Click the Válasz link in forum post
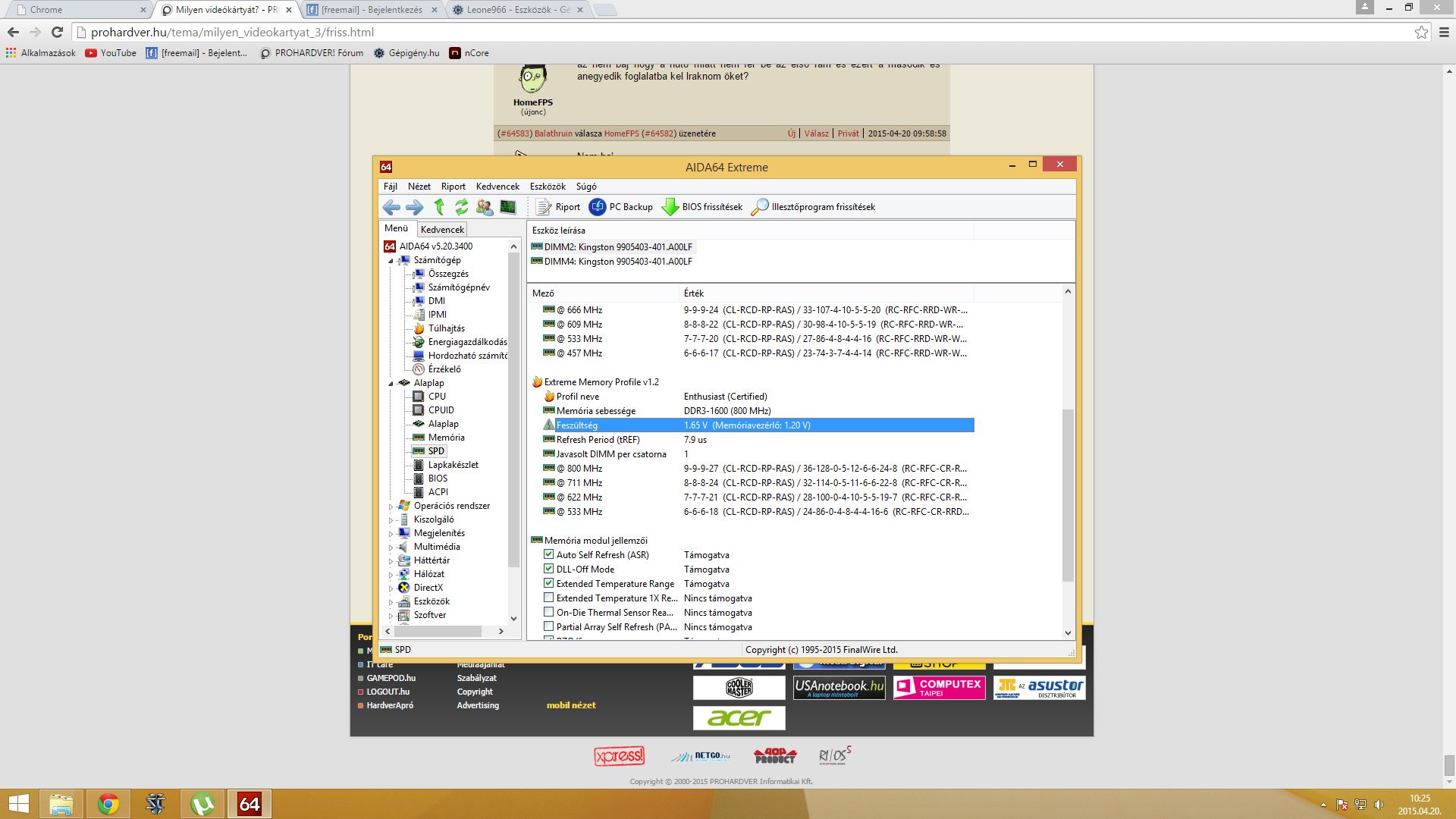The image size is (1456, 819). [x=817, y=133]
